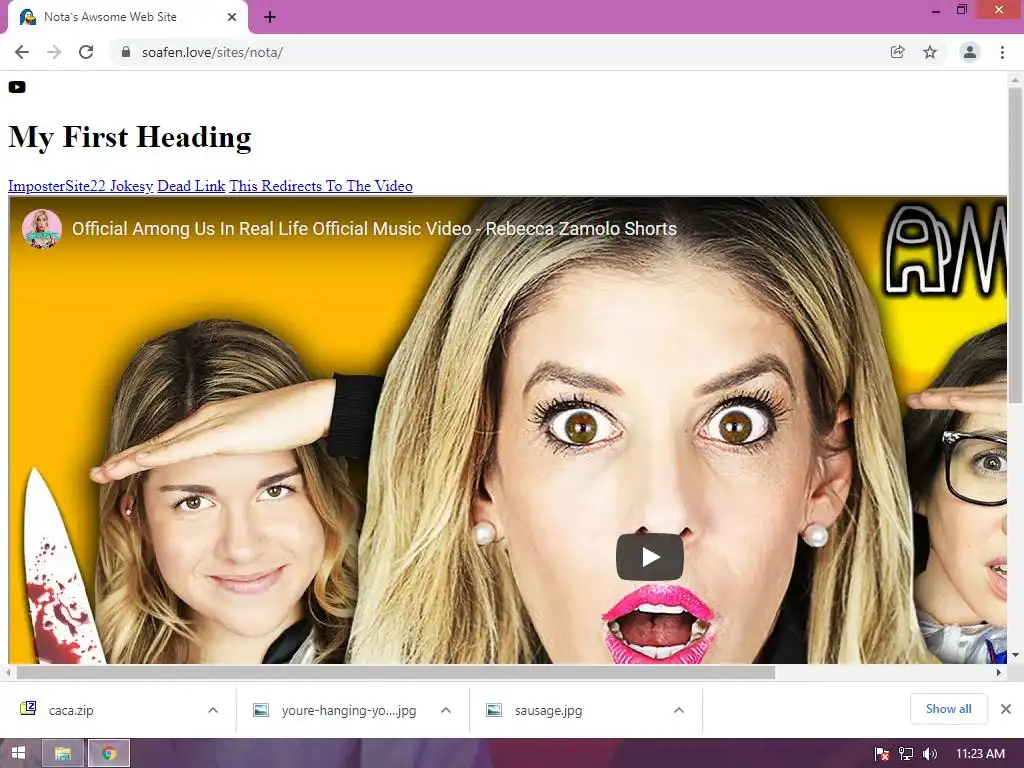This screenshot has height=768, width=1024.
Task: Close the downloads bar
Action: point(1006,709)
